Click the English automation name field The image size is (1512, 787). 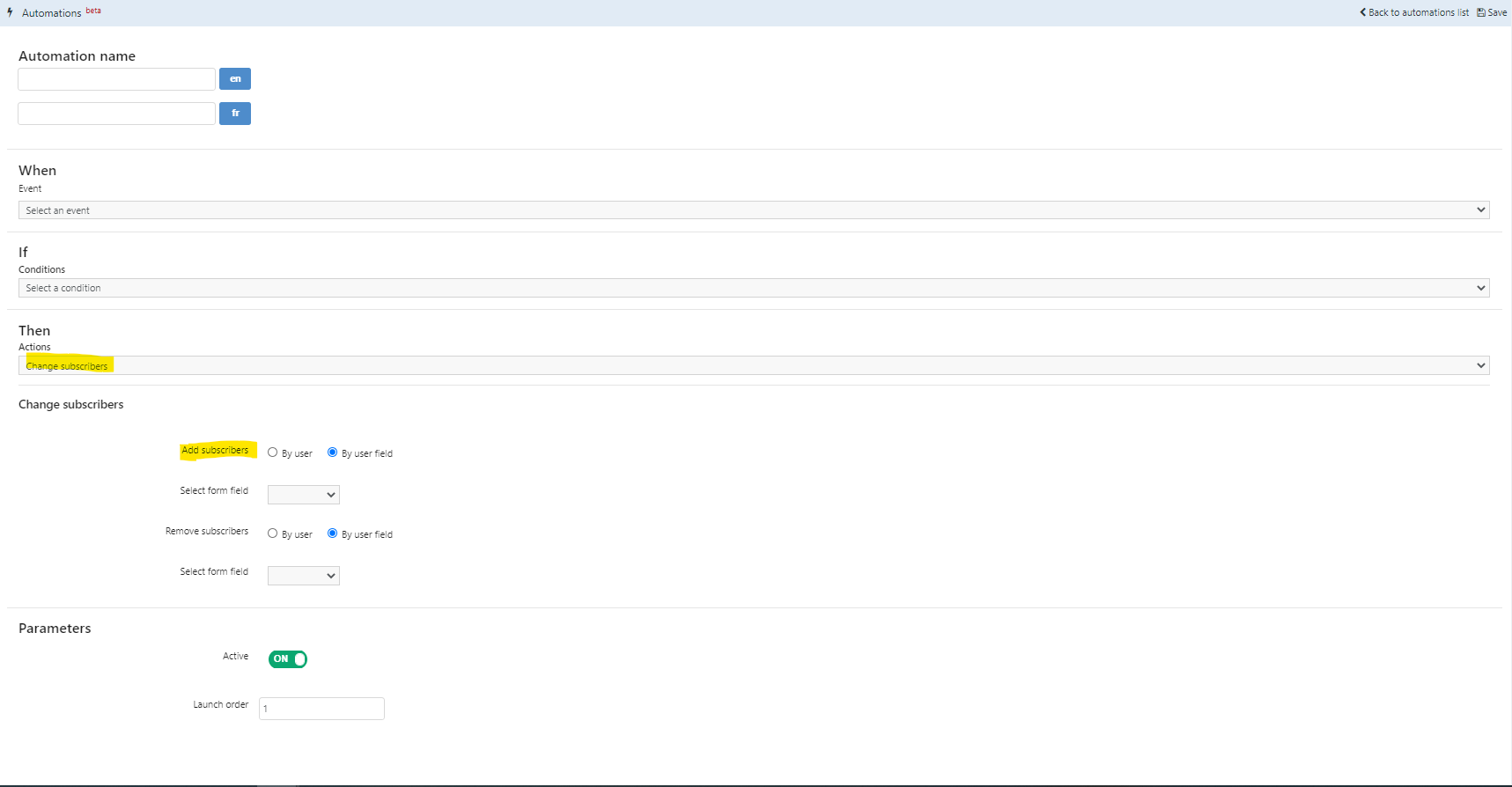[x=116, y=79]
